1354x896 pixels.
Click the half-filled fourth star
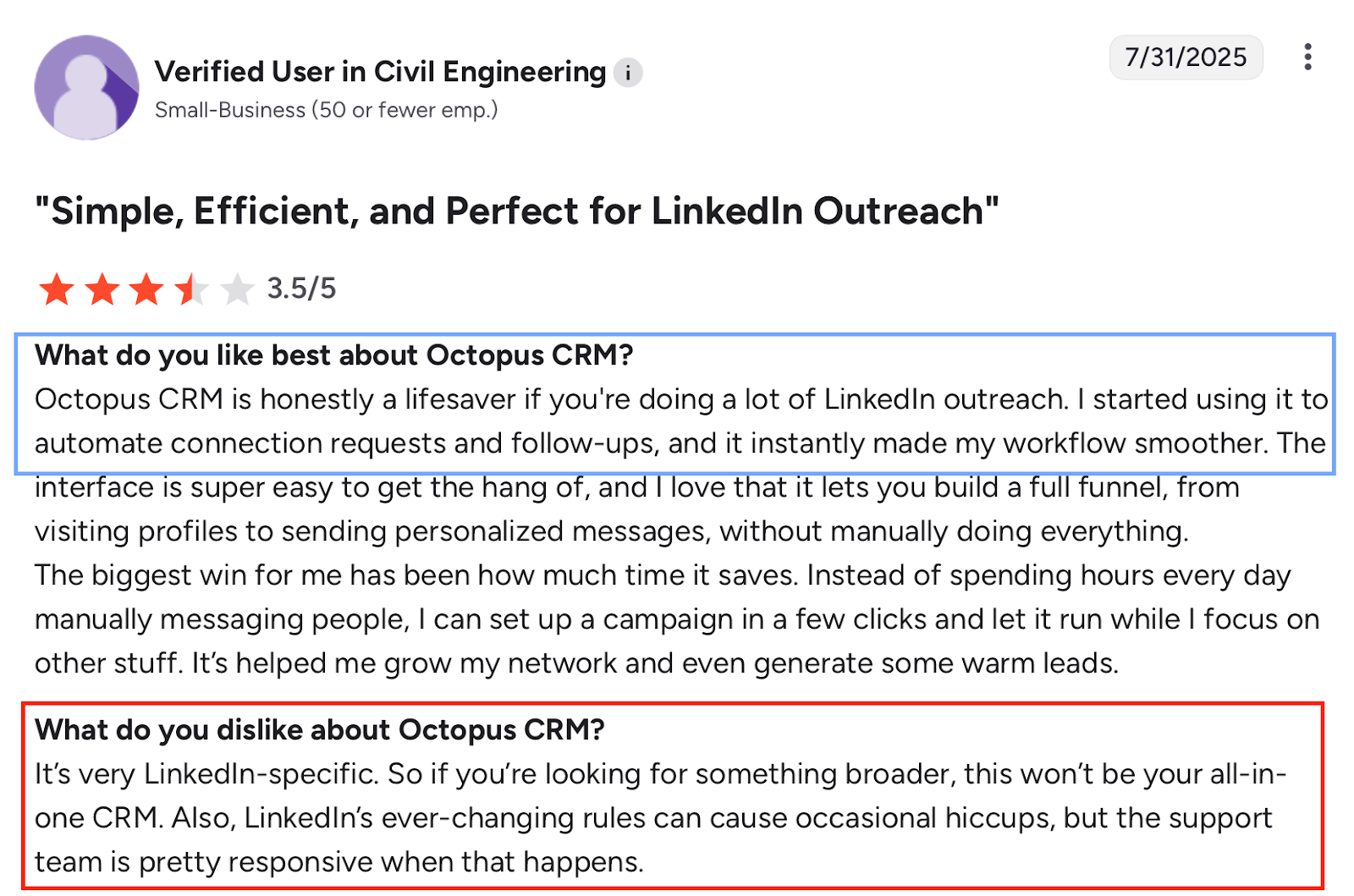pyautogui.click(x=193, y=289)
